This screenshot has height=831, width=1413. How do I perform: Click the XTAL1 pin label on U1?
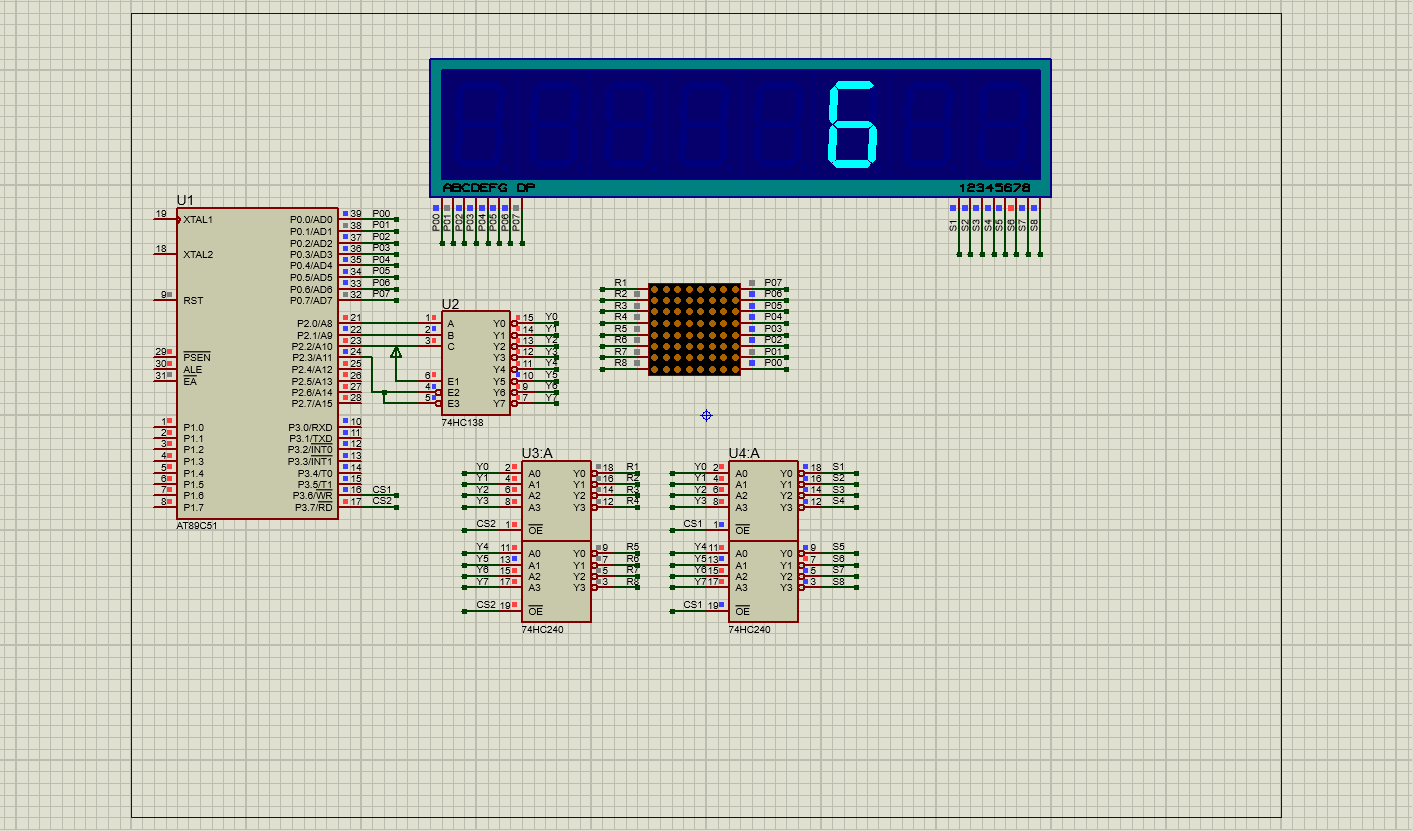pyautogui.click(x=198, y=219)
